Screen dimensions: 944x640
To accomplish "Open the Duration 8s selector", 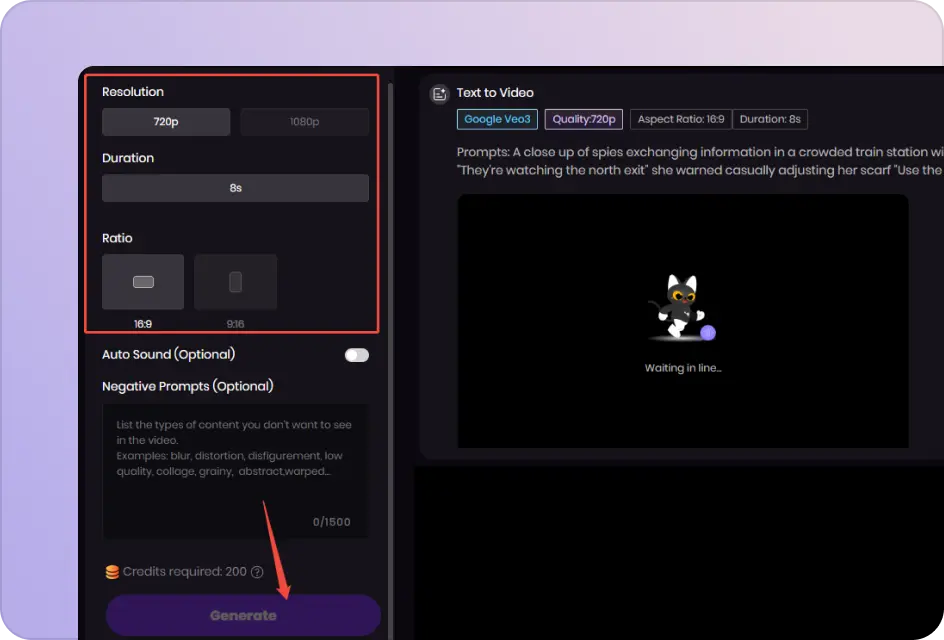I will click(x=235, y=187).
